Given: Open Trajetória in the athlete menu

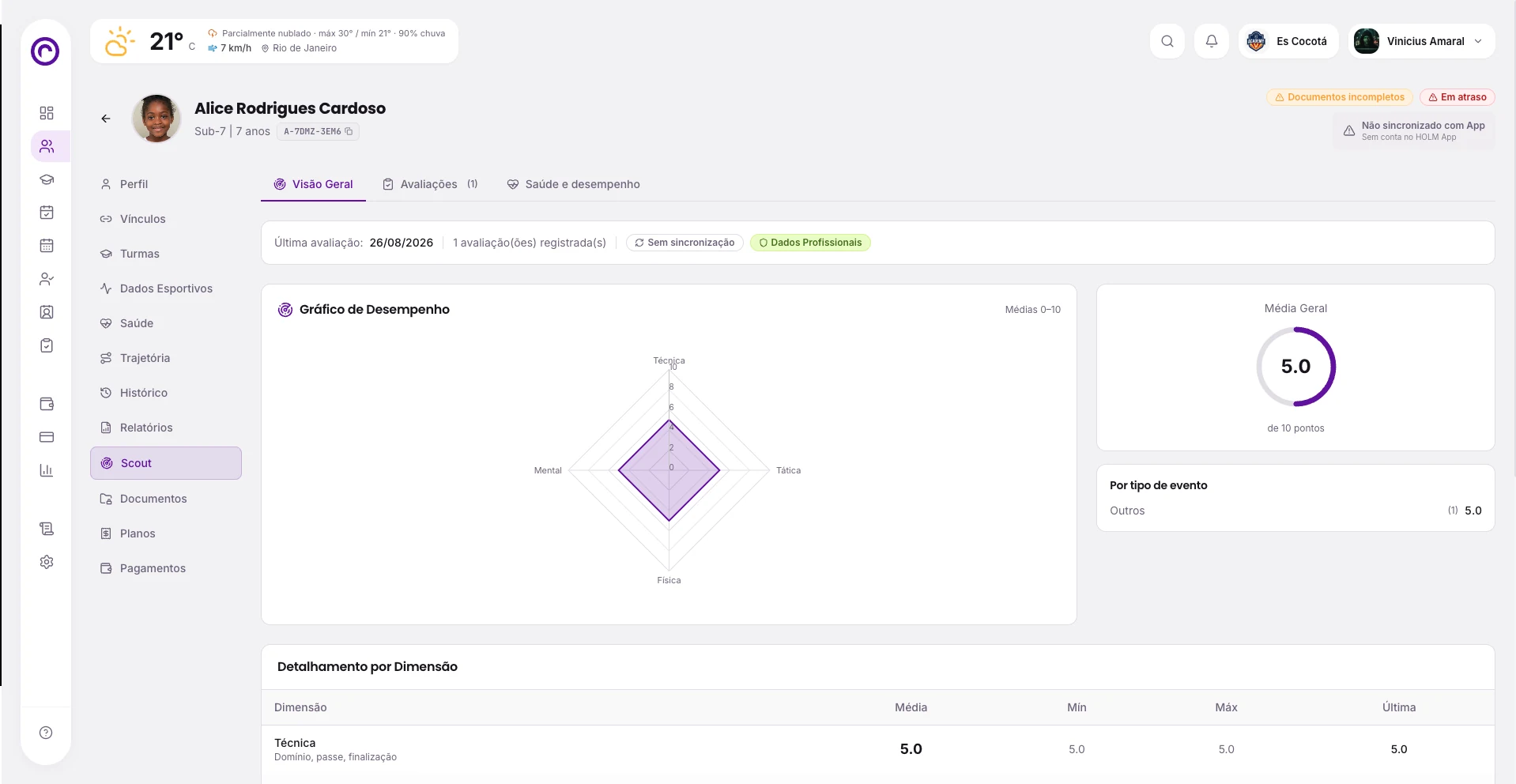Looking at the screenshot, I should click(166, 358).
